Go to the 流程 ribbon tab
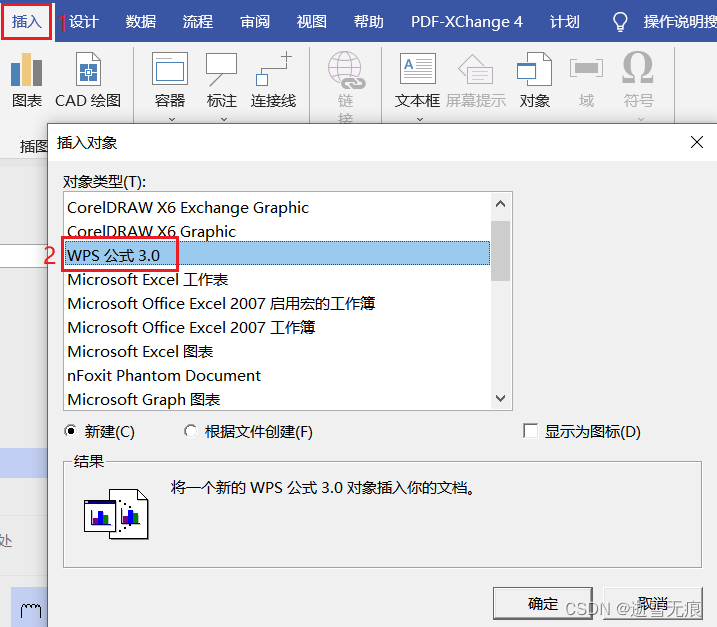 [198, 21]
